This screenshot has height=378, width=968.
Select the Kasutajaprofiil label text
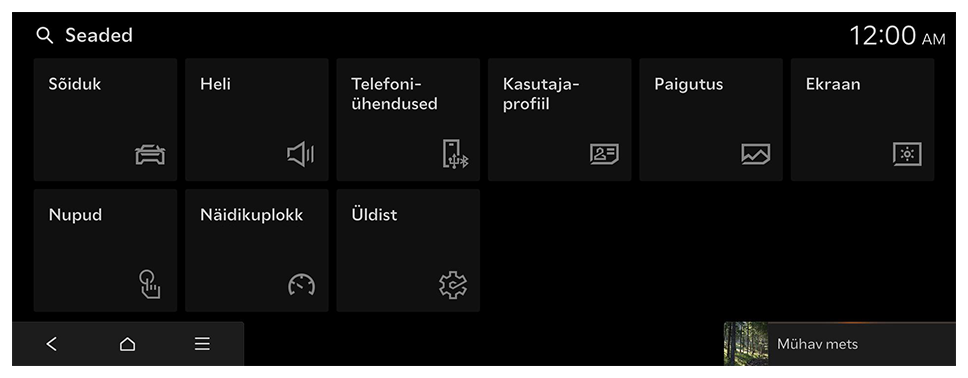(541, 94)
